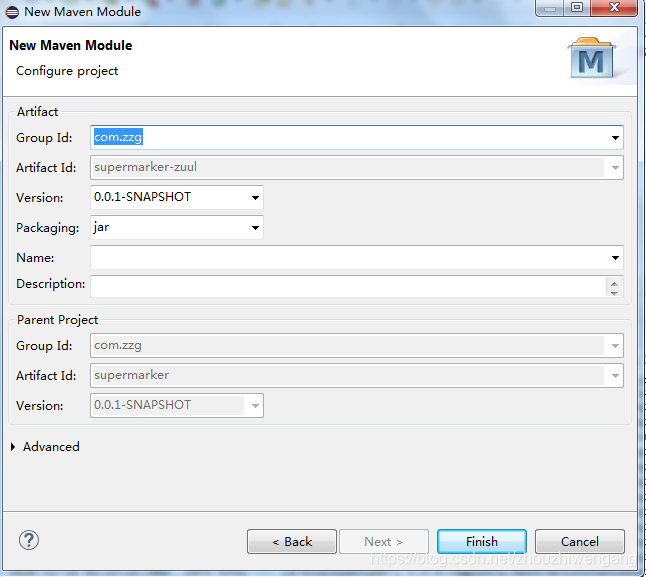The image size is (646, 577).
Task: Click the Eclipse icon in title bar
Action: [12, 12]
